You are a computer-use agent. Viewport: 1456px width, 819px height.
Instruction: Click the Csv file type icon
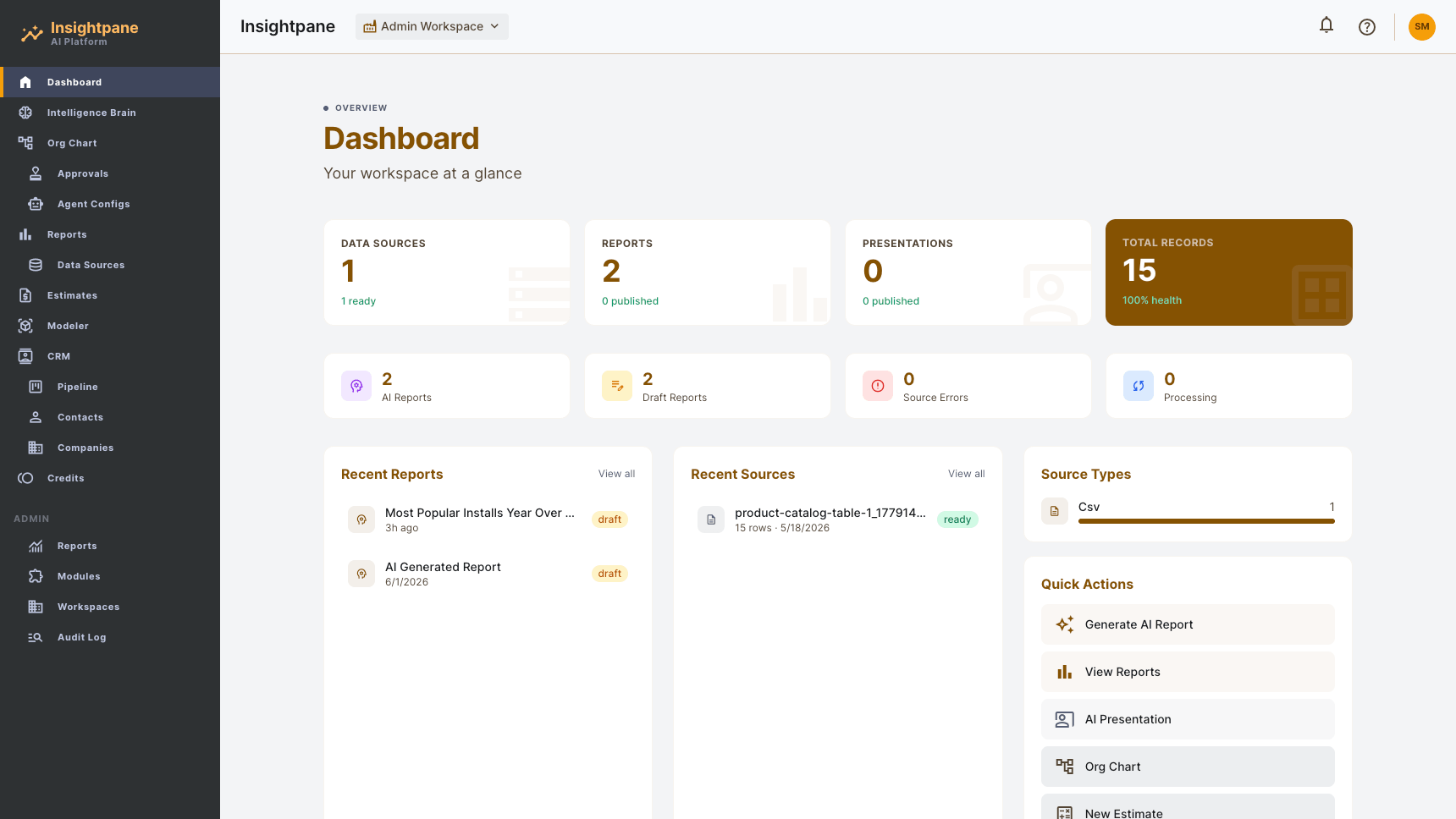[x=1055, y=511]
